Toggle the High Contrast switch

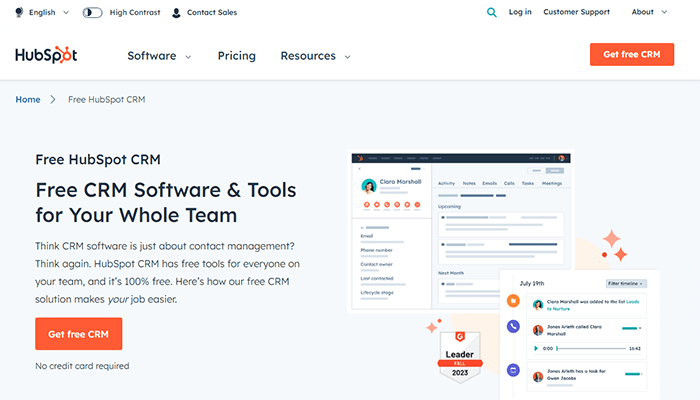click(x=92, y=13)
